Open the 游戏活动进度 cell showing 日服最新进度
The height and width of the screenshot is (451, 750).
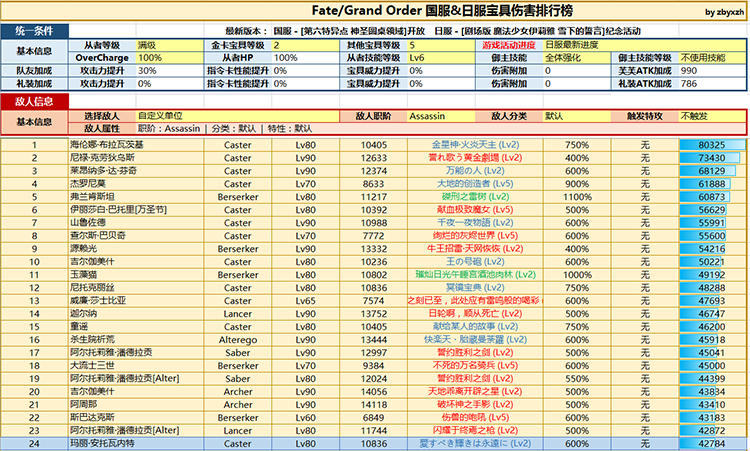[x=645, y=45]
